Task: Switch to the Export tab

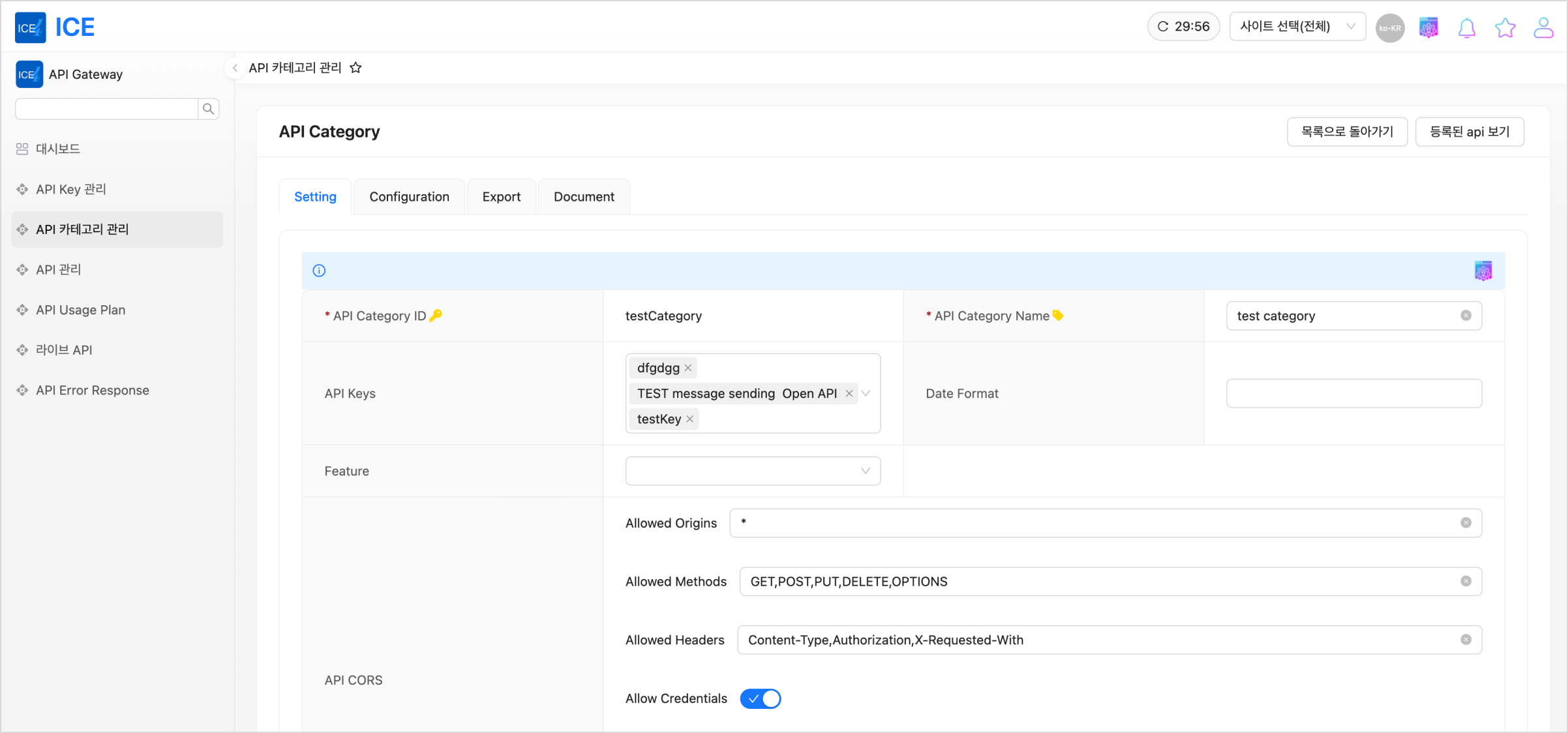Action: (501, 197)
